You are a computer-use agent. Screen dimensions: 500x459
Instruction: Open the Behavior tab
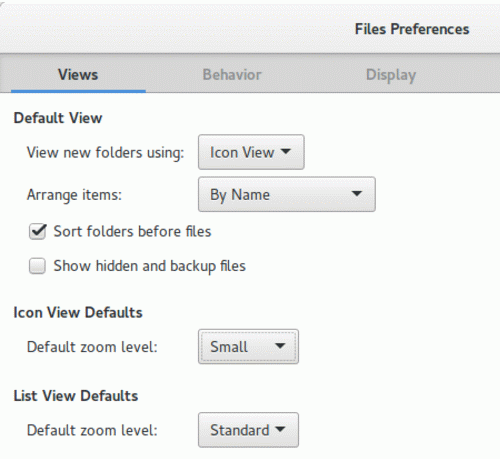(232, 74)
